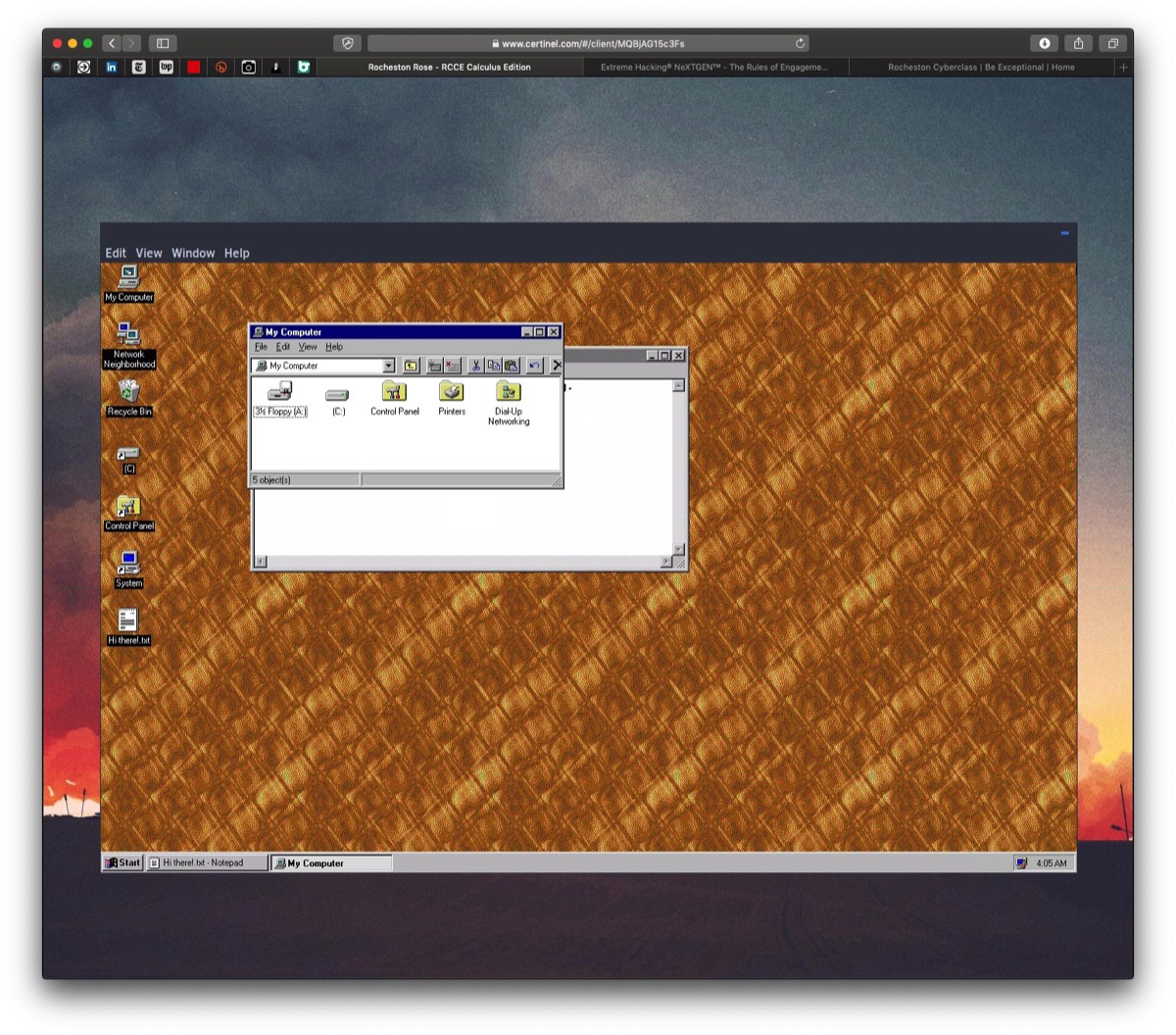Open the emulator's Edit menu
The image size is (1176, 1035).
point(116,253)
